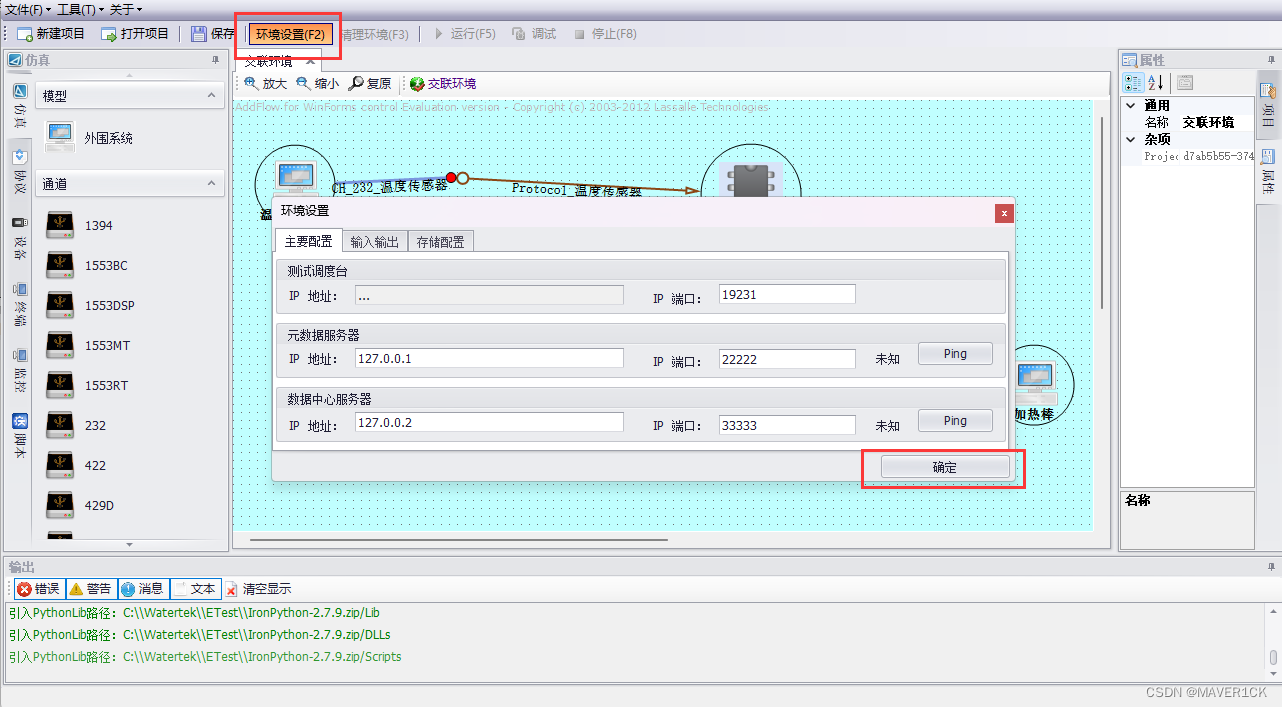Switch to the 脚本 vertical sidebar tab
Viewport: 1282px width, 707px height.
coord(20,436)
